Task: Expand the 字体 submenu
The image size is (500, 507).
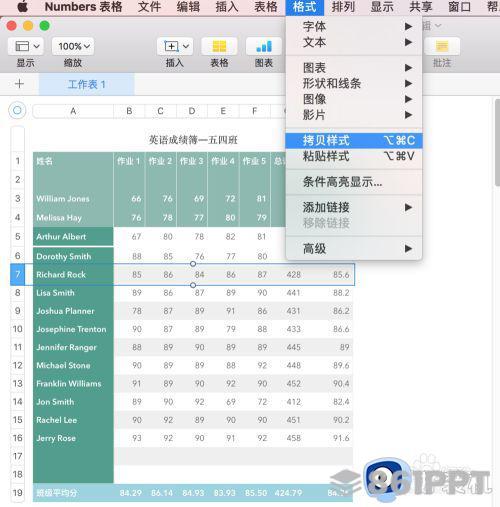Action: pyautogui.click(x=354, y=26)
